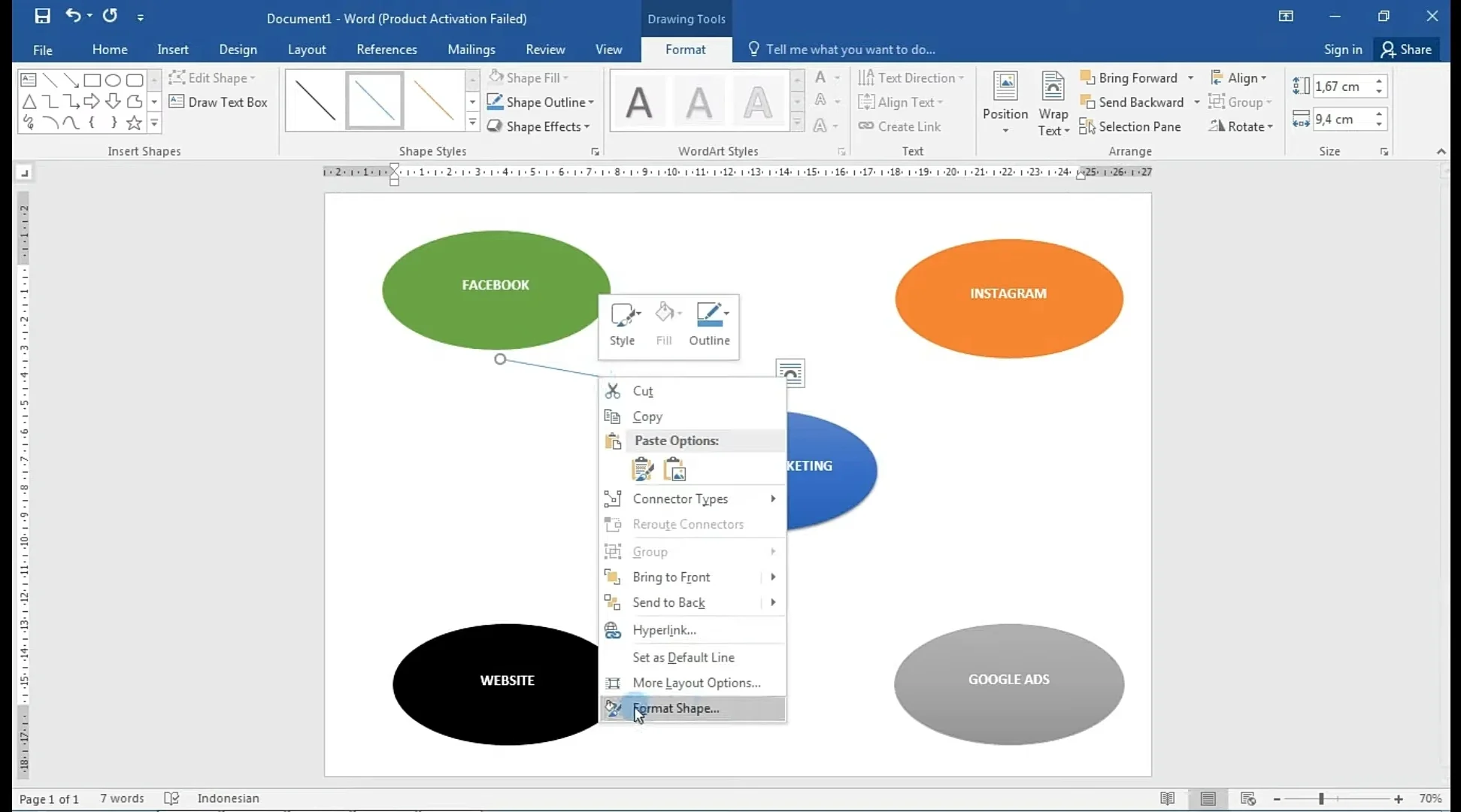Collapse the ribbon with the caret
This screenshot has width=1461, height=812.
(x=1441, y=152)
